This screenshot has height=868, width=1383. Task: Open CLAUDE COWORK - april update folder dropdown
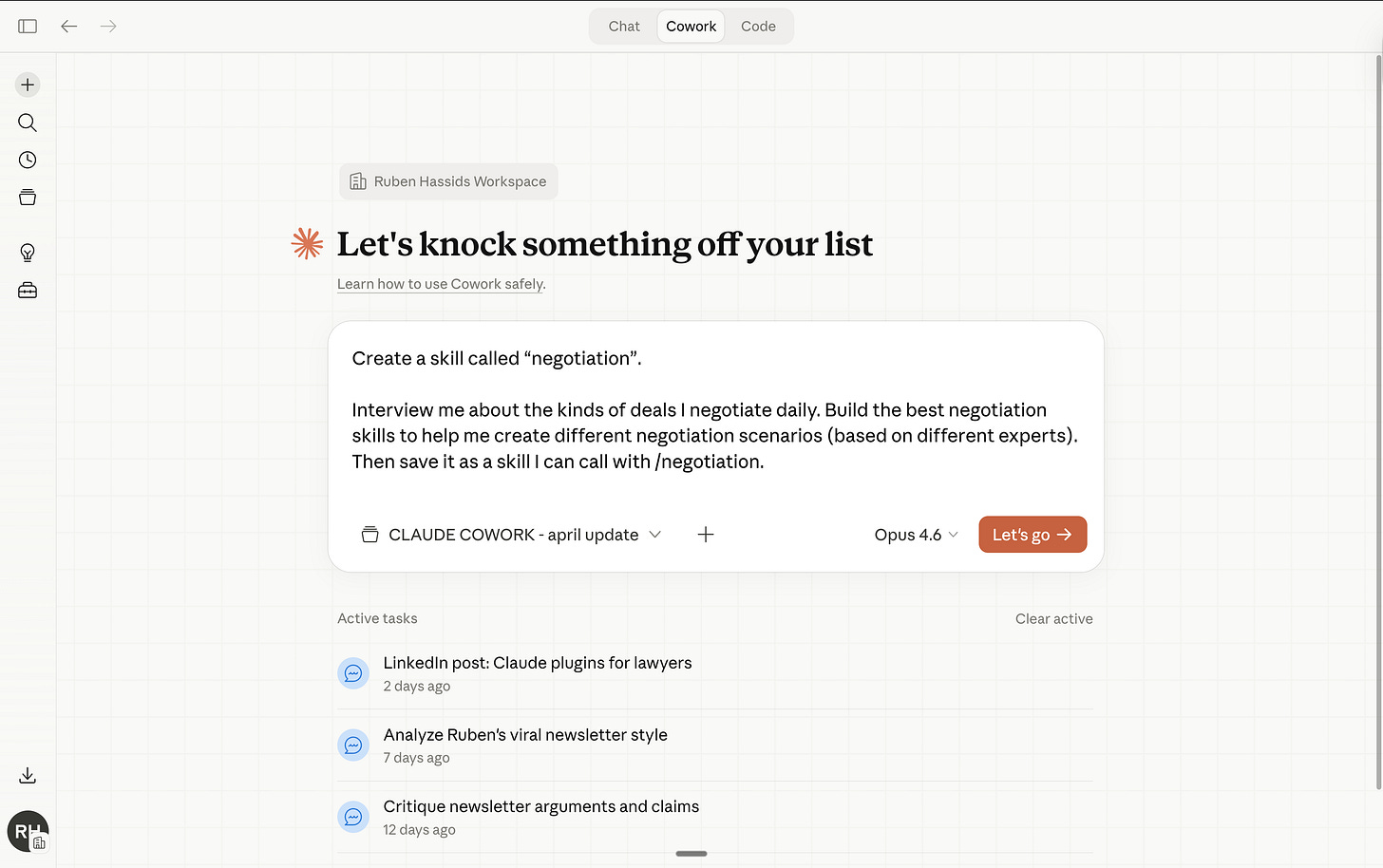click(511, 535)
